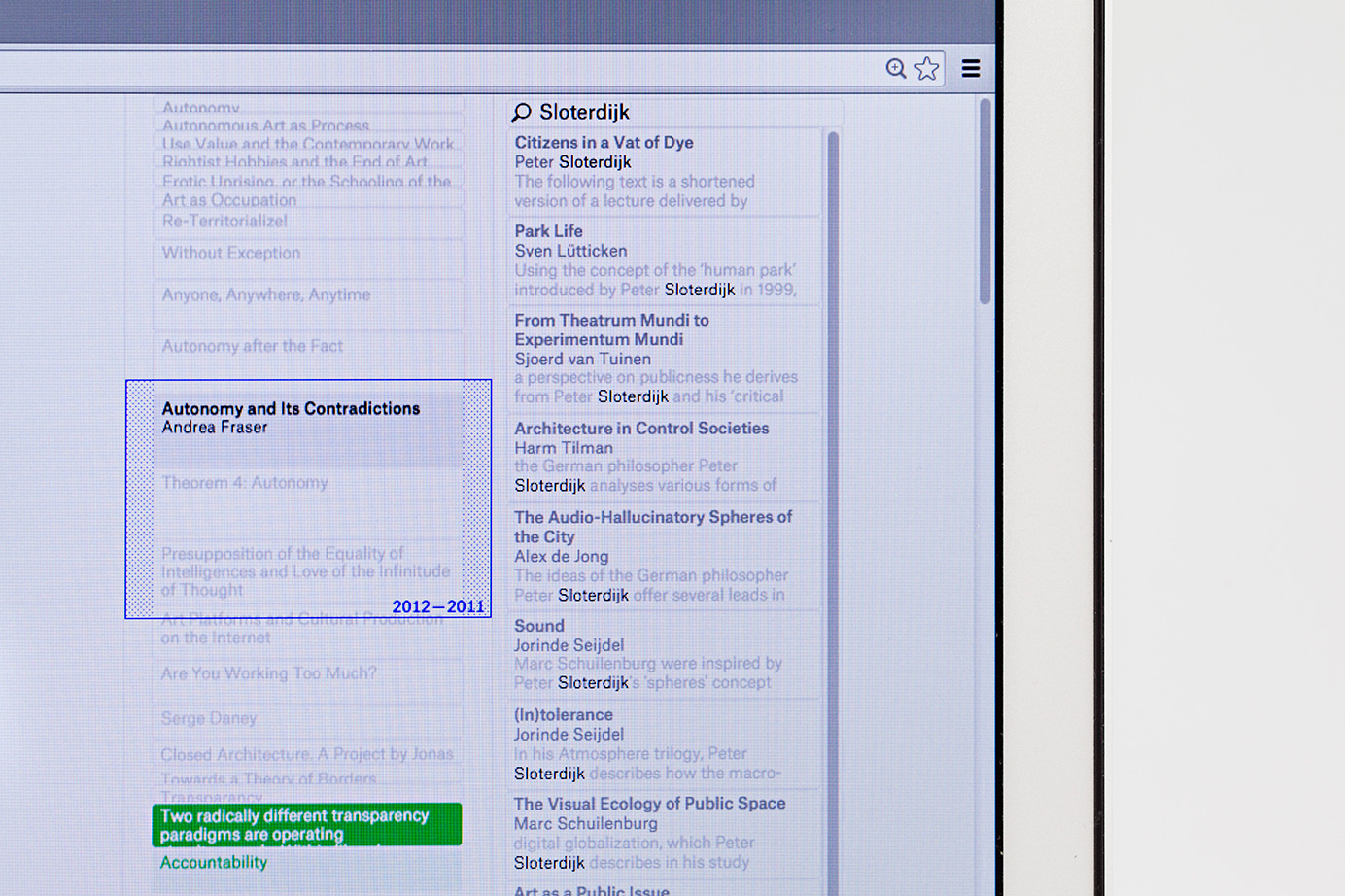The height and width of the screenshot is (896, 1345).
Task: Select 'Are You Working Too Much?' entry
Action: tap(268, 673)
